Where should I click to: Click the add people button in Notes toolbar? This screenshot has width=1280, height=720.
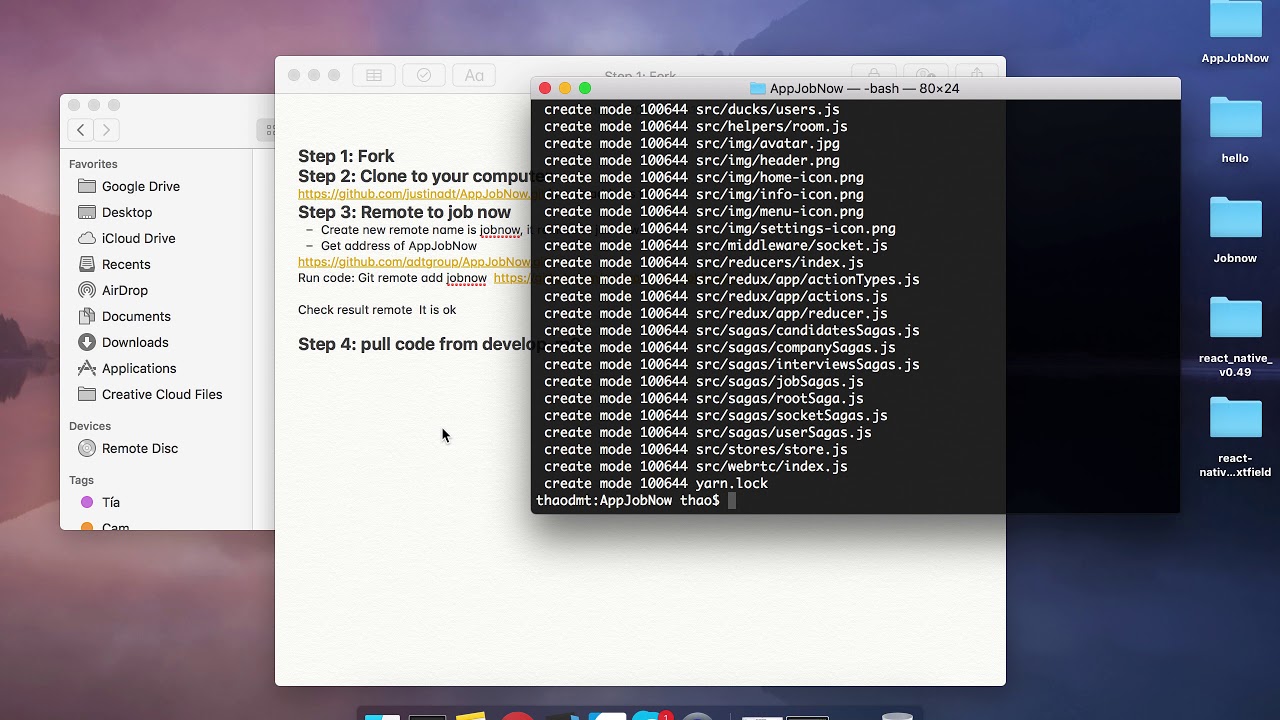(x=926, y=75)
